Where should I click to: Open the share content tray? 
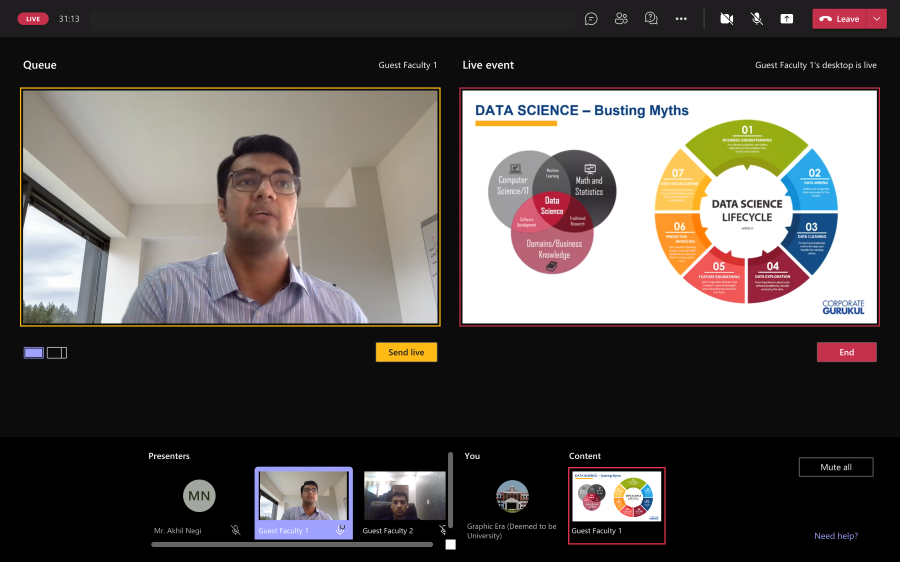[786, 19]
